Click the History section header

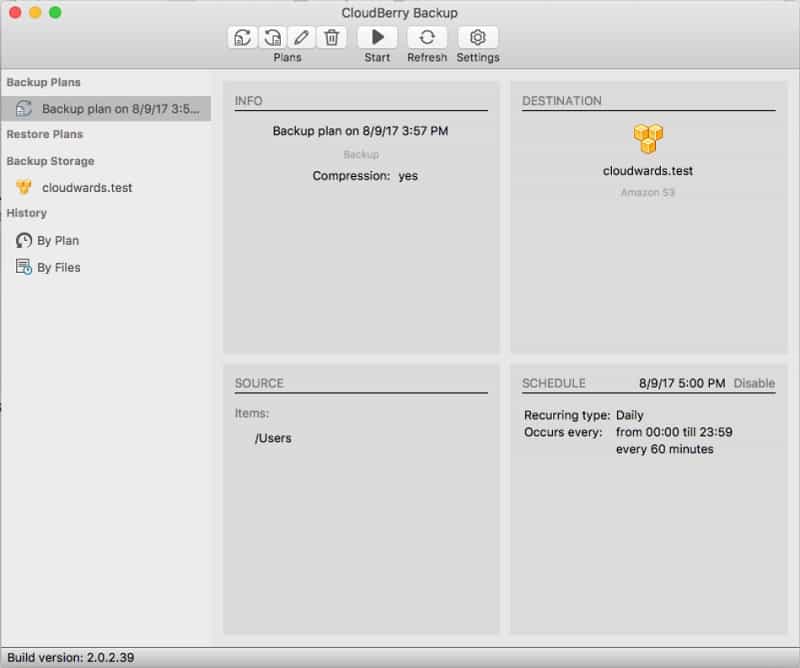pyautogui.click(x=27, y=213)
